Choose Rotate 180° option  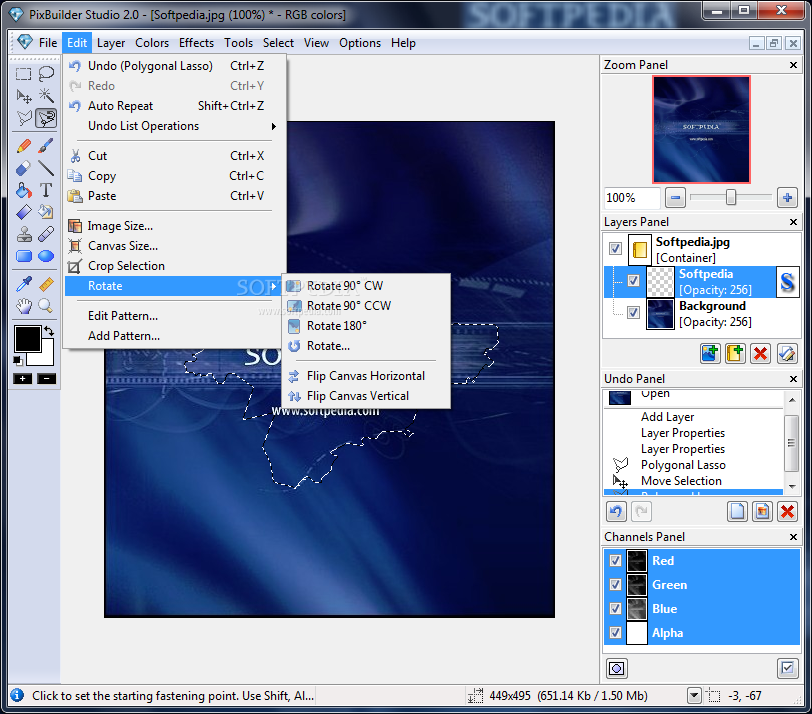(366, 326)
